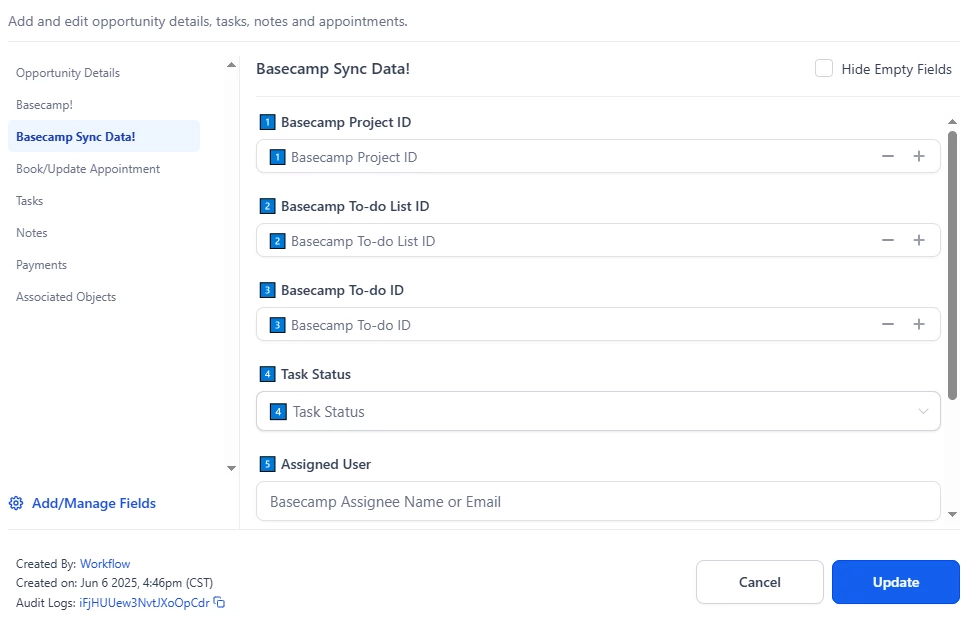Click the form panel scroll down arrow

click(x=953, y=514)
